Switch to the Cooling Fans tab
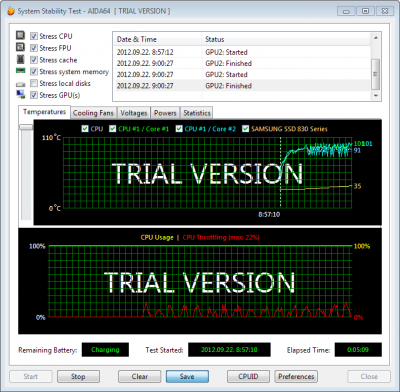This screenshot has width=400, height=392. tap(93, 113)
